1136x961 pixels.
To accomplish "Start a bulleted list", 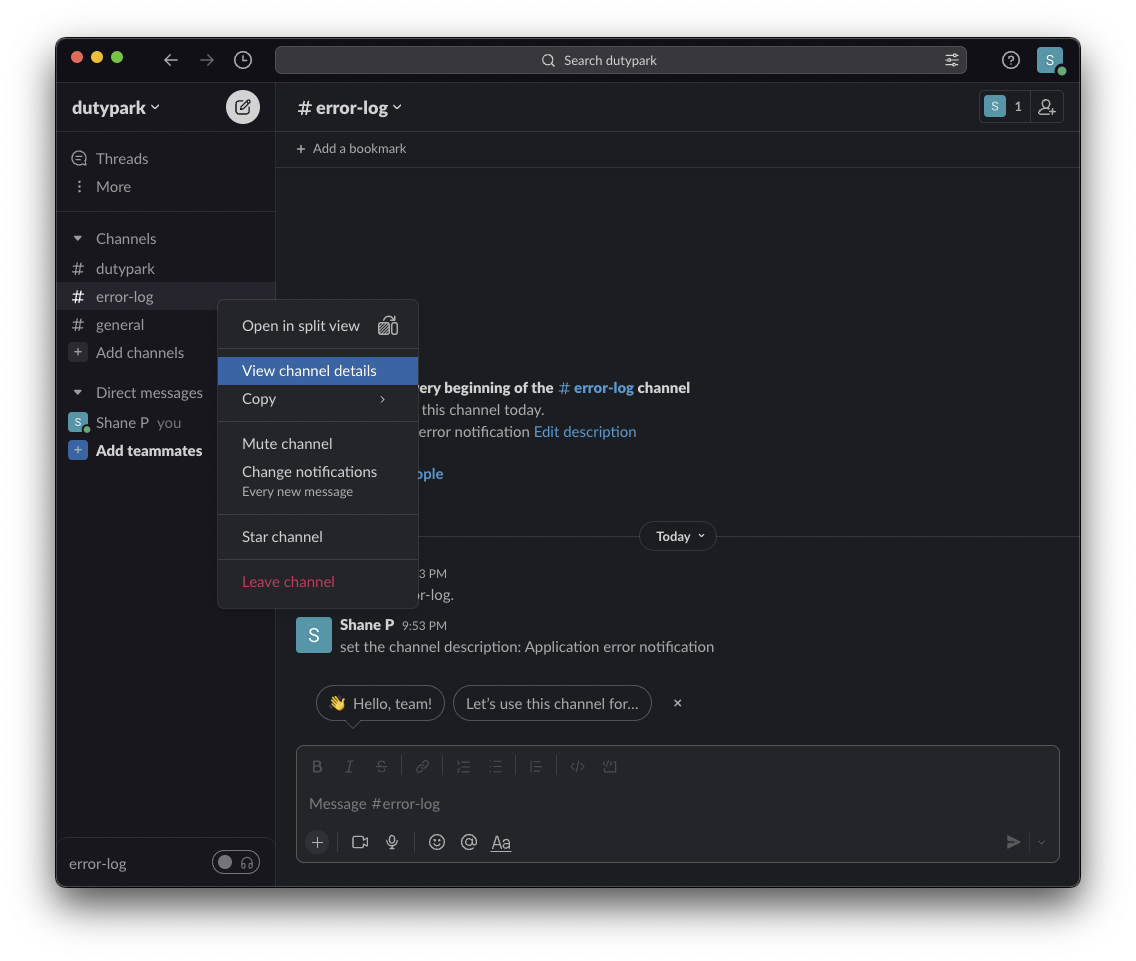I will (495, 767).
